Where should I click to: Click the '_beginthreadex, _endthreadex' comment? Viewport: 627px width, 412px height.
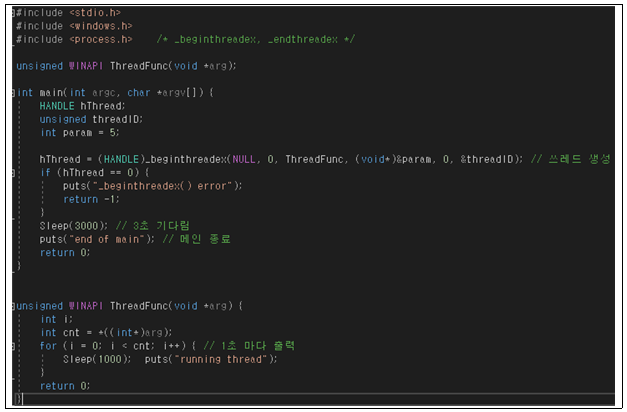(256, 40)
